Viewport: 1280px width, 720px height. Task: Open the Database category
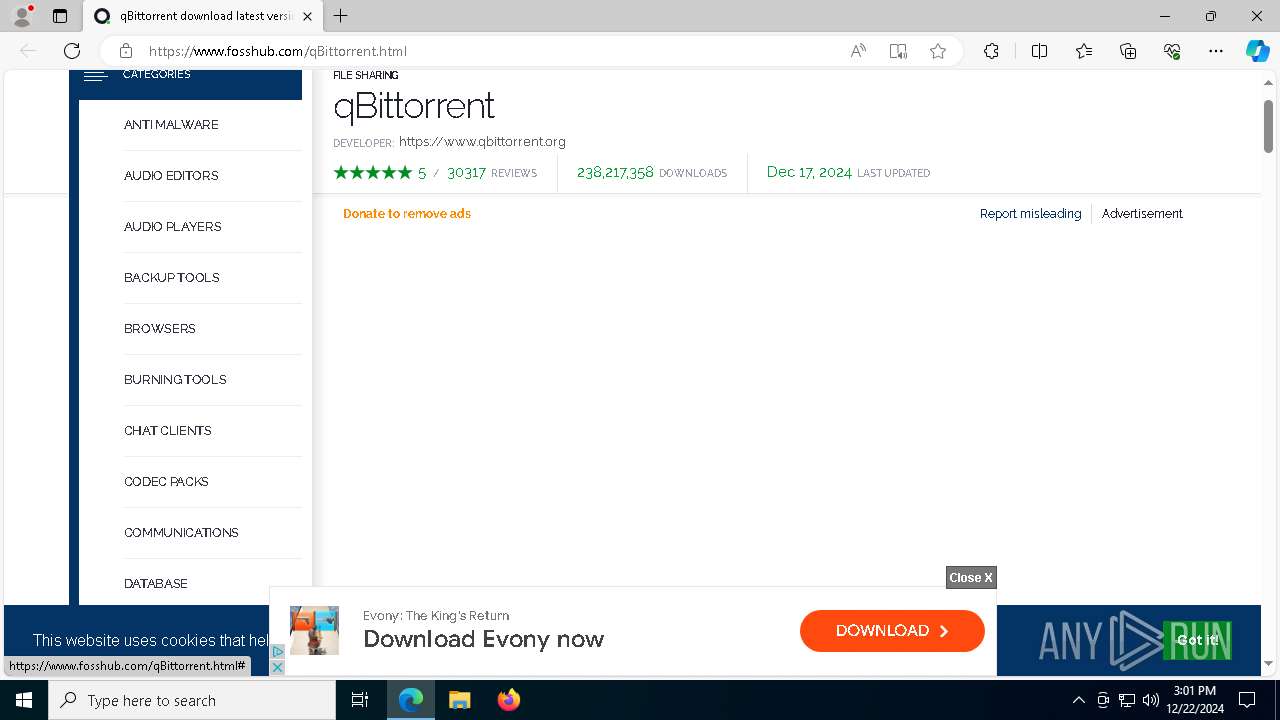click(156, 584)
